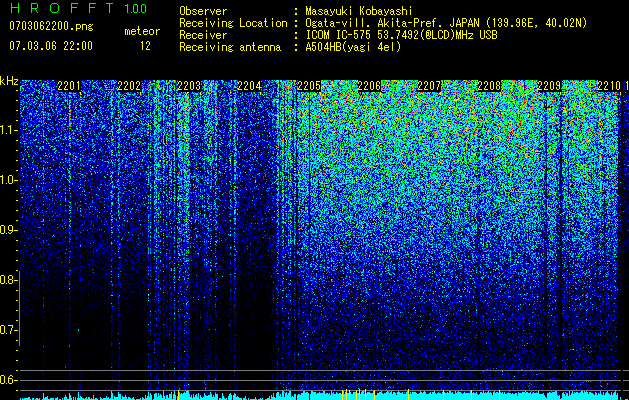Click the Ogata-vill. Akita-Pref. JAPAN location text
Viewport: 629px width, 400px height.
[446, 23]
